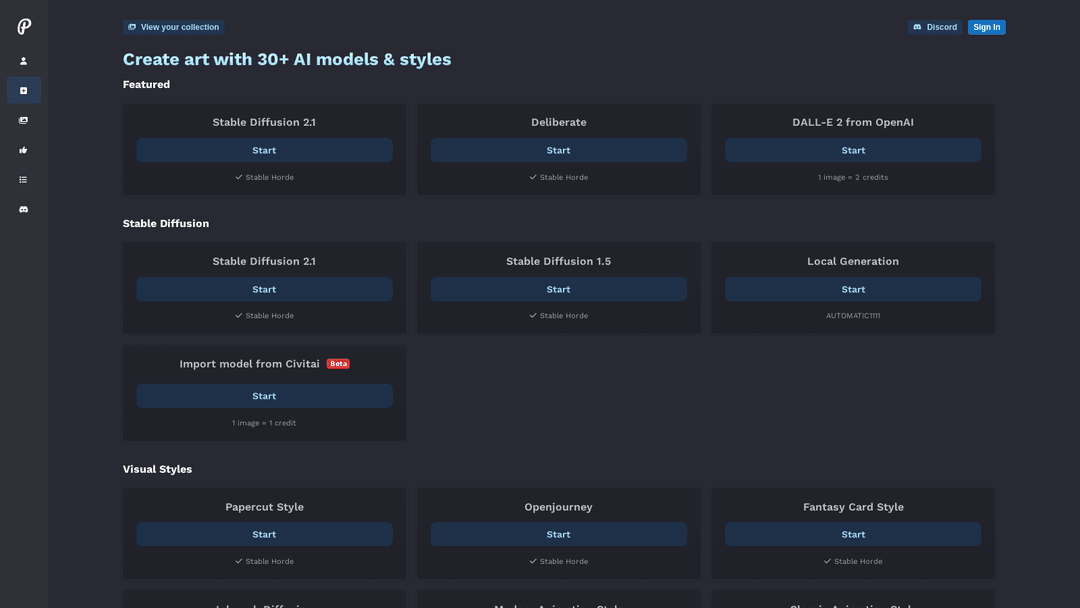
Task: Start DALL-E 2 from OpenAI
Action: pos(853,150)
